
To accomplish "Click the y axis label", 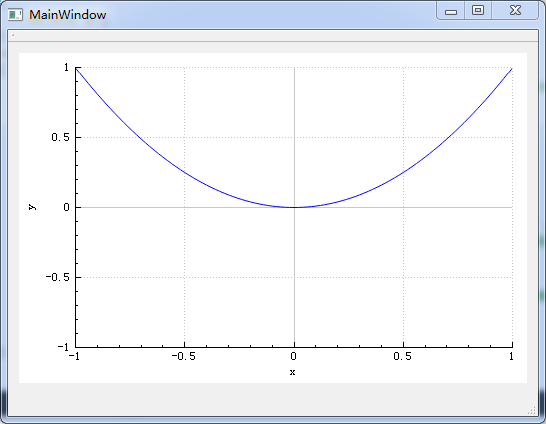I will point(32,207).
